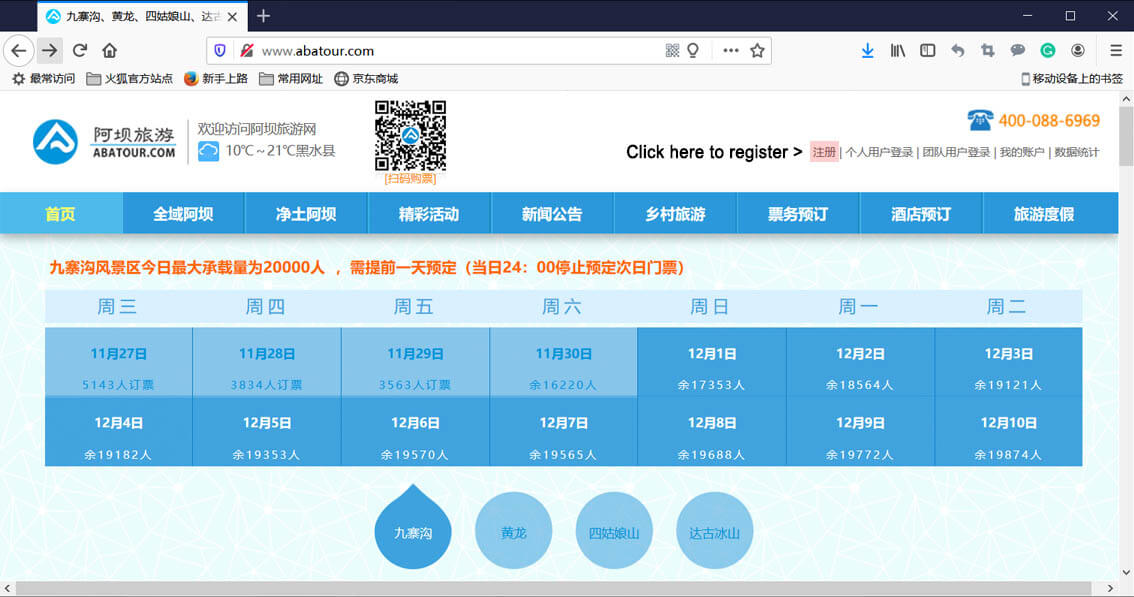Click the 注册 register link
Viewport: 1134px width, 597px height.
click(824, 152)
